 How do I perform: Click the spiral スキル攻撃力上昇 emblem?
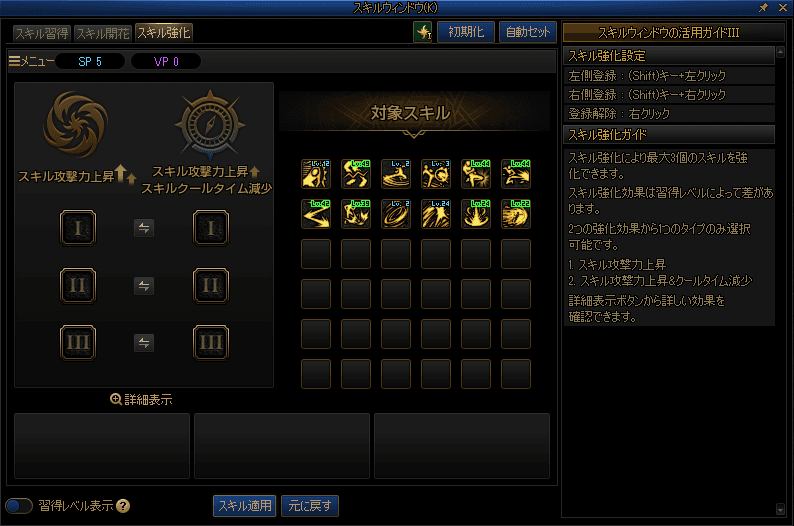click(76, 124)
